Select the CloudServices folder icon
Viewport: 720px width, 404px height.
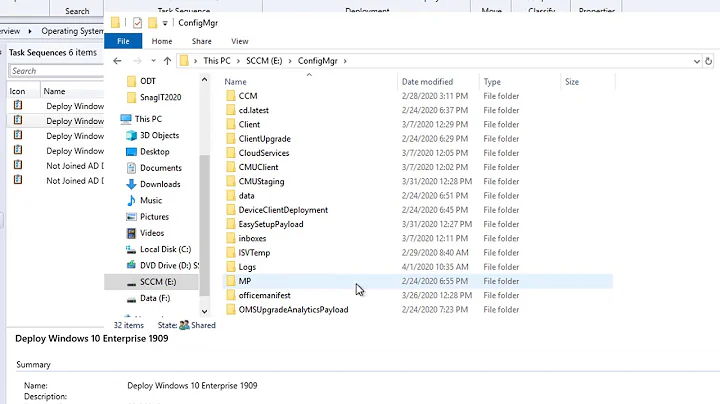click(231, 153)
